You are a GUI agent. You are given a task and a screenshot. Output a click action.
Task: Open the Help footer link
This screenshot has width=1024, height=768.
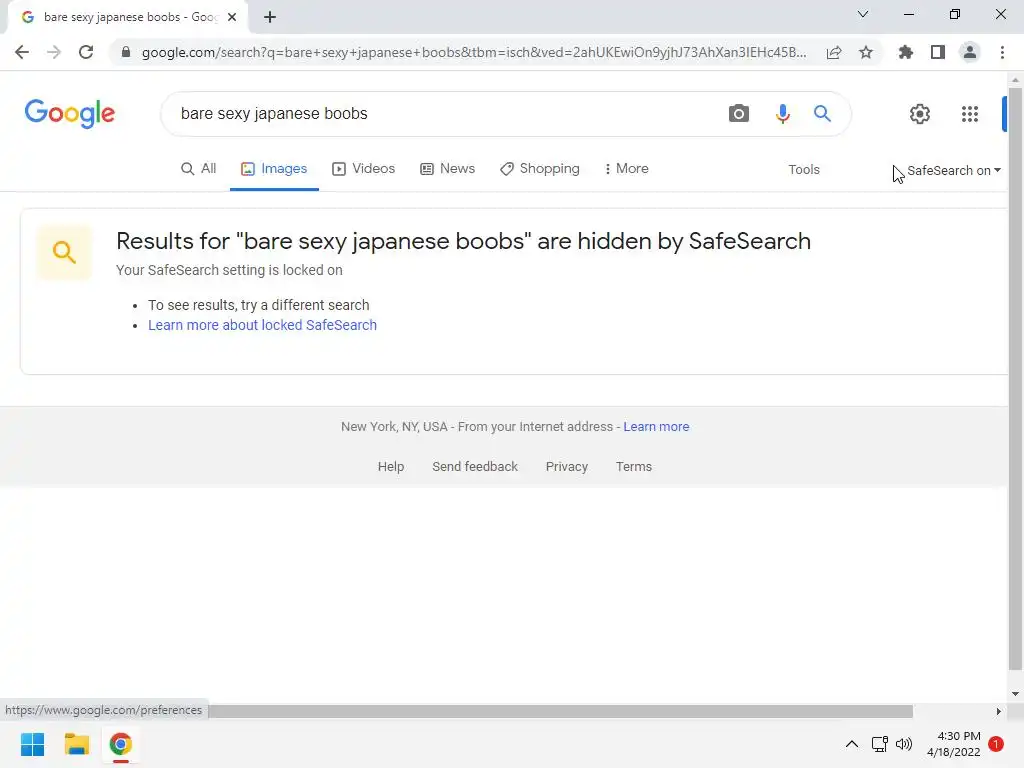pos(391,467)
